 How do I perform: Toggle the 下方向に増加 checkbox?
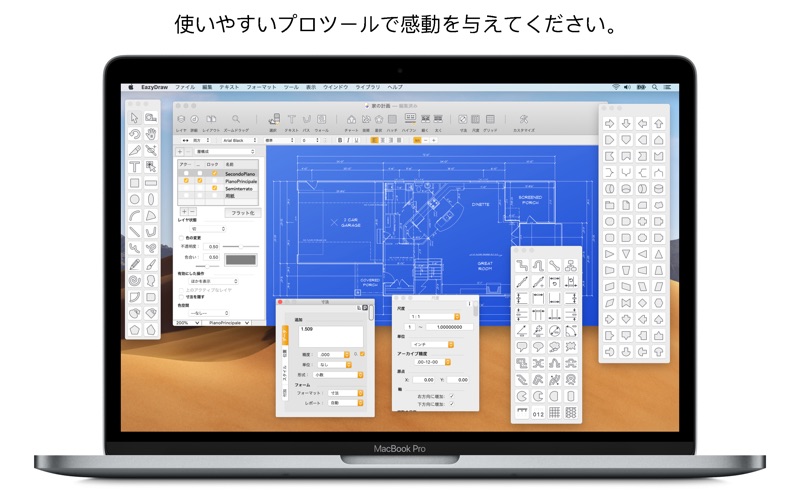(x=452, y=404)
